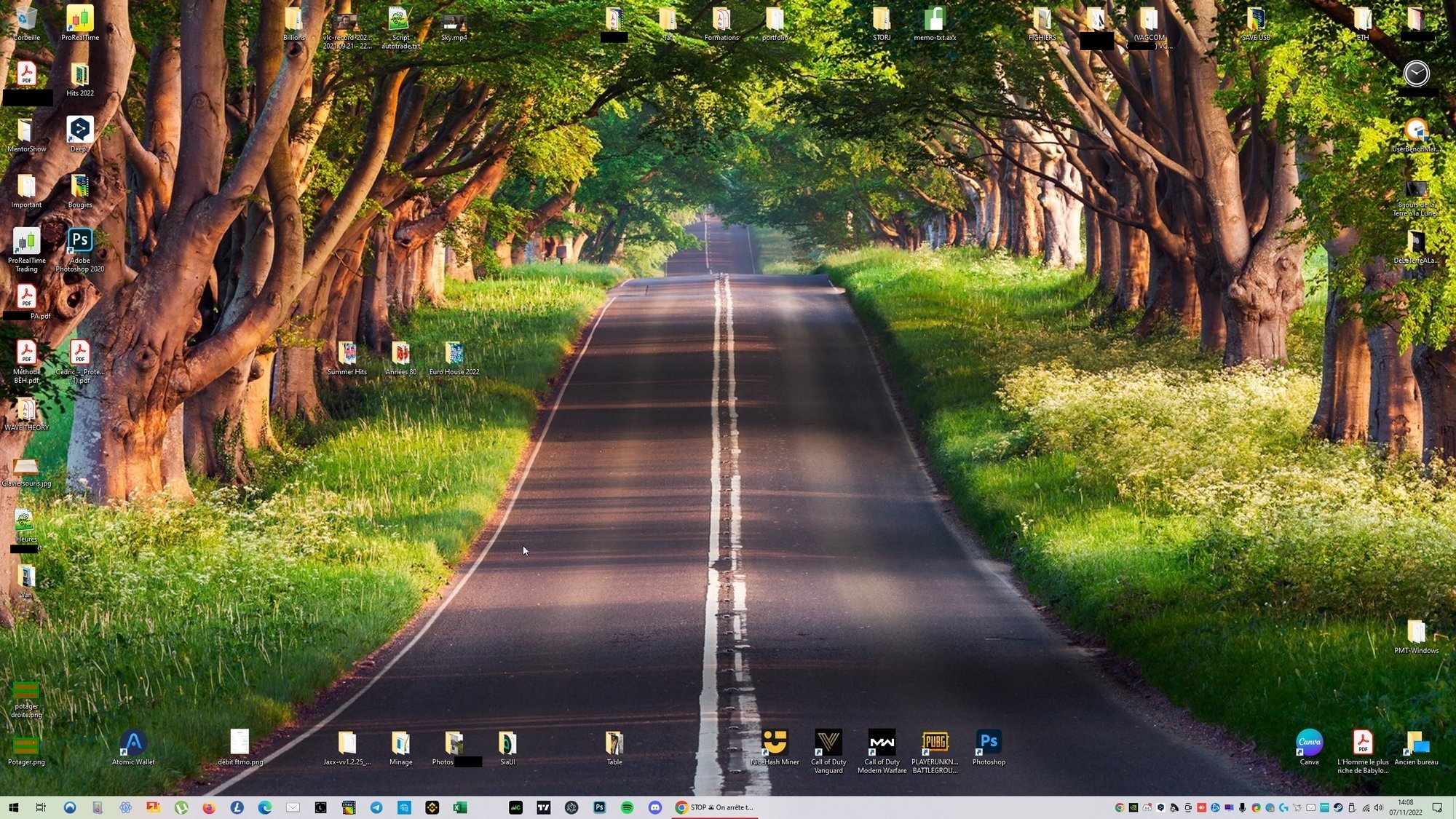The image size is (1456, 819).
Task: Select the Atomic Wallet desktop icon
Action: click(133, 744)
